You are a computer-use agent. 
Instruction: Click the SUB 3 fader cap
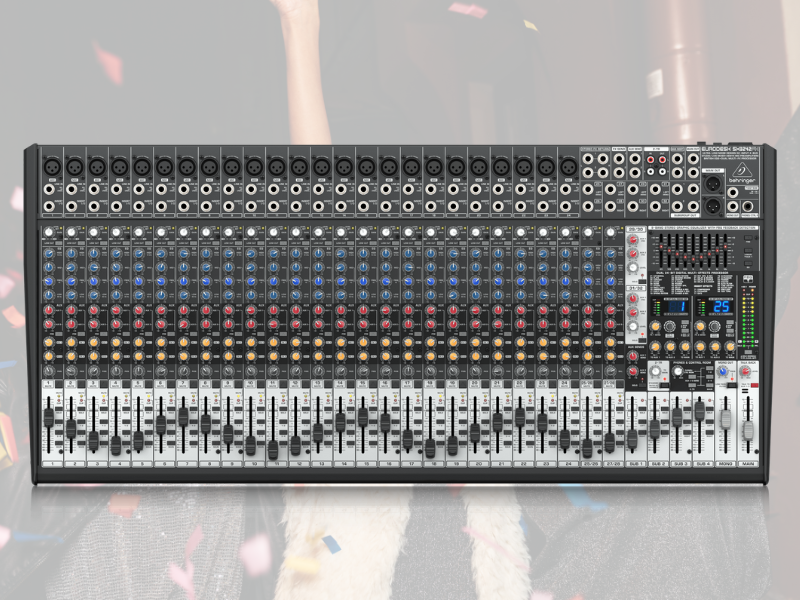677,417
